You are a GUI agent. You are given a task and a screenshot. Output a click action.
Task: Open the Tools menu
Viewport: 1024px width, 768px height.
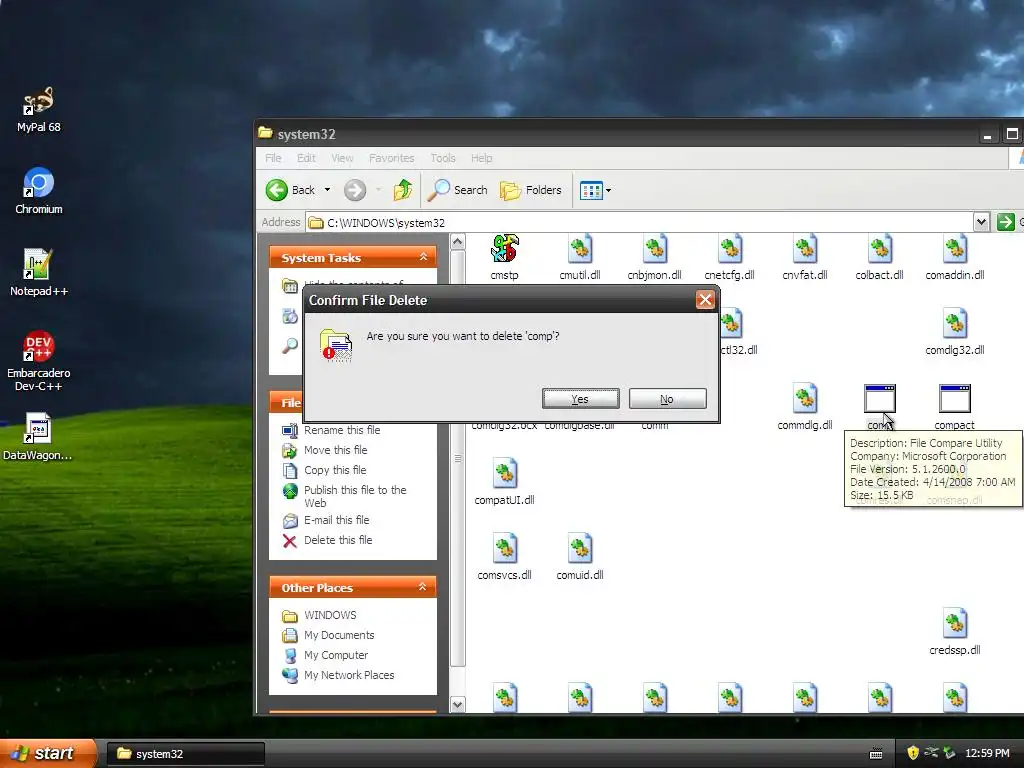(443, 158)
